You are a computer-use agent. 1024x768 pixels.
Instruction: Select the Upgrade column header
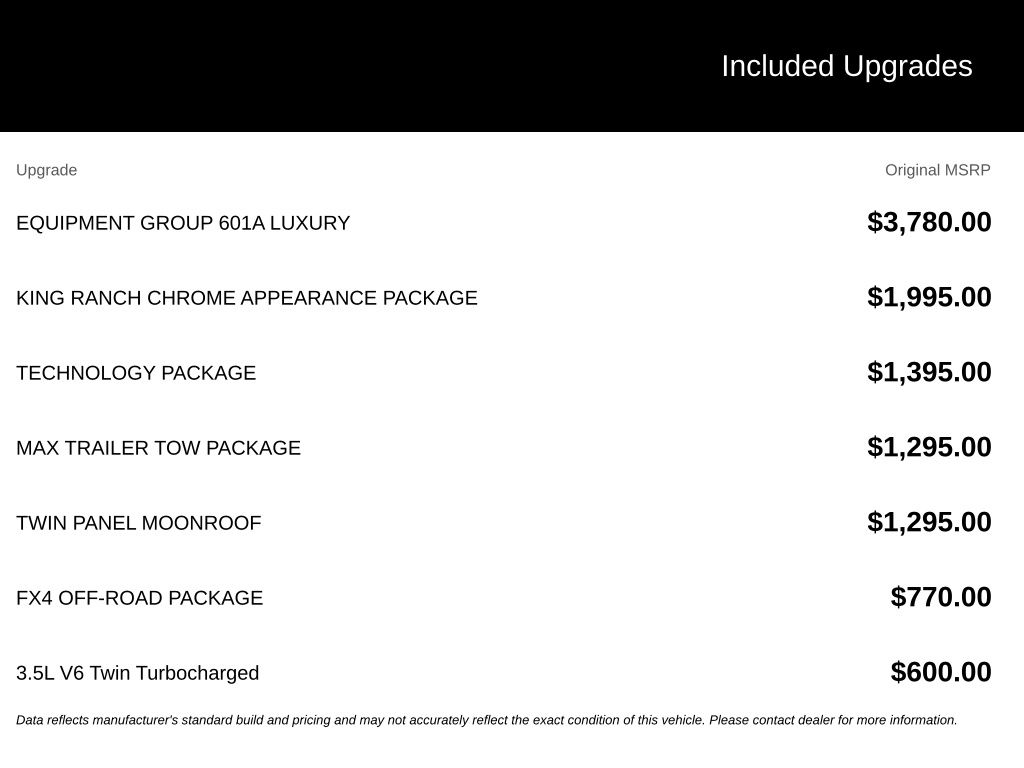point(46,170)
